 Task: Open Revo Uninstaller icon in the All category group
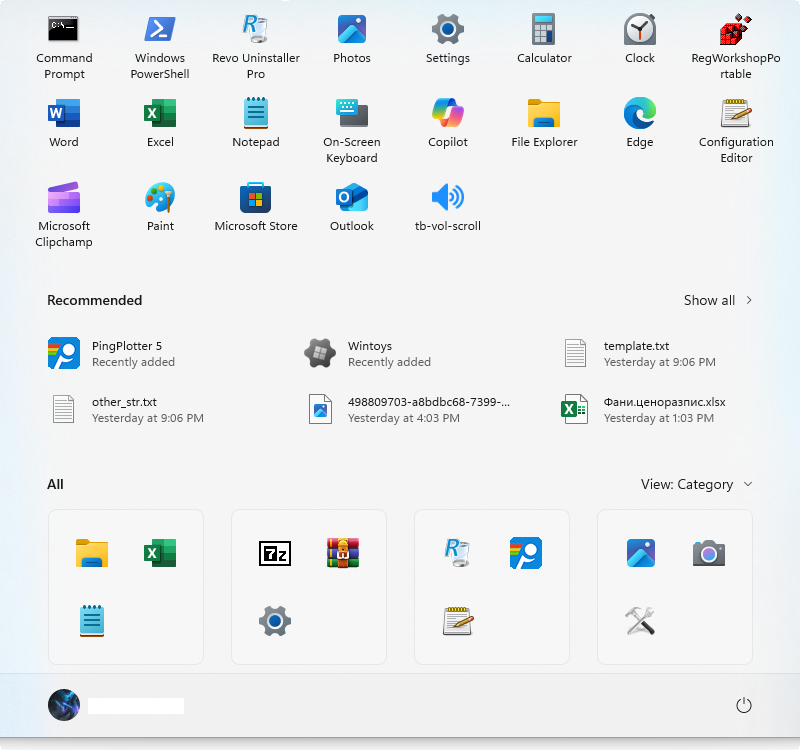click(x=457, y=553)
